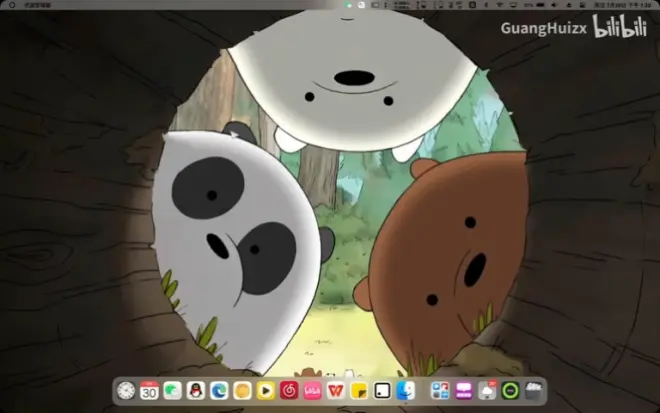
Task: Launch NetEase Cloud Music red icon
Action: pos(289,390)
